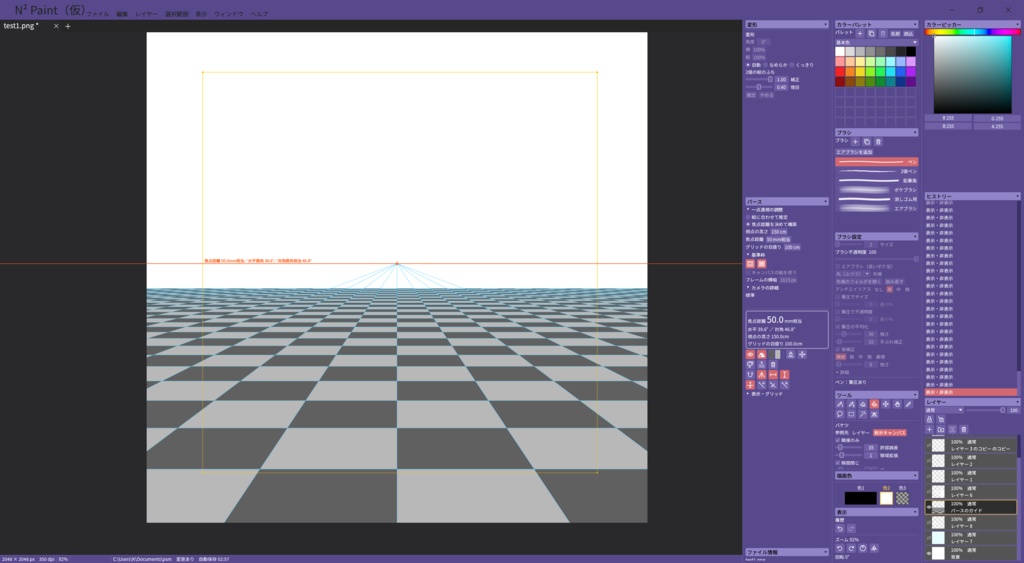Open the ファイル menu
The height and width of the screenshot is (563, 1024).
point(98,14)
